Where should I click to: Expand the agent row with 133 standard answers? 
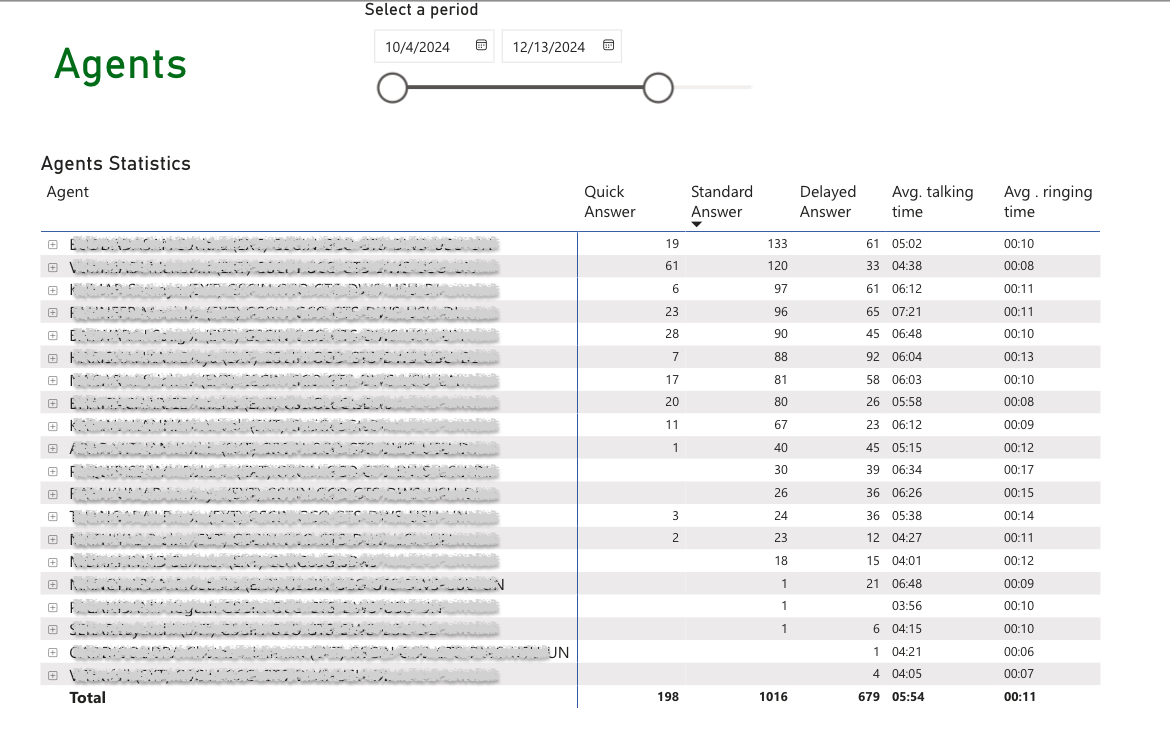[x=52, y=244]
